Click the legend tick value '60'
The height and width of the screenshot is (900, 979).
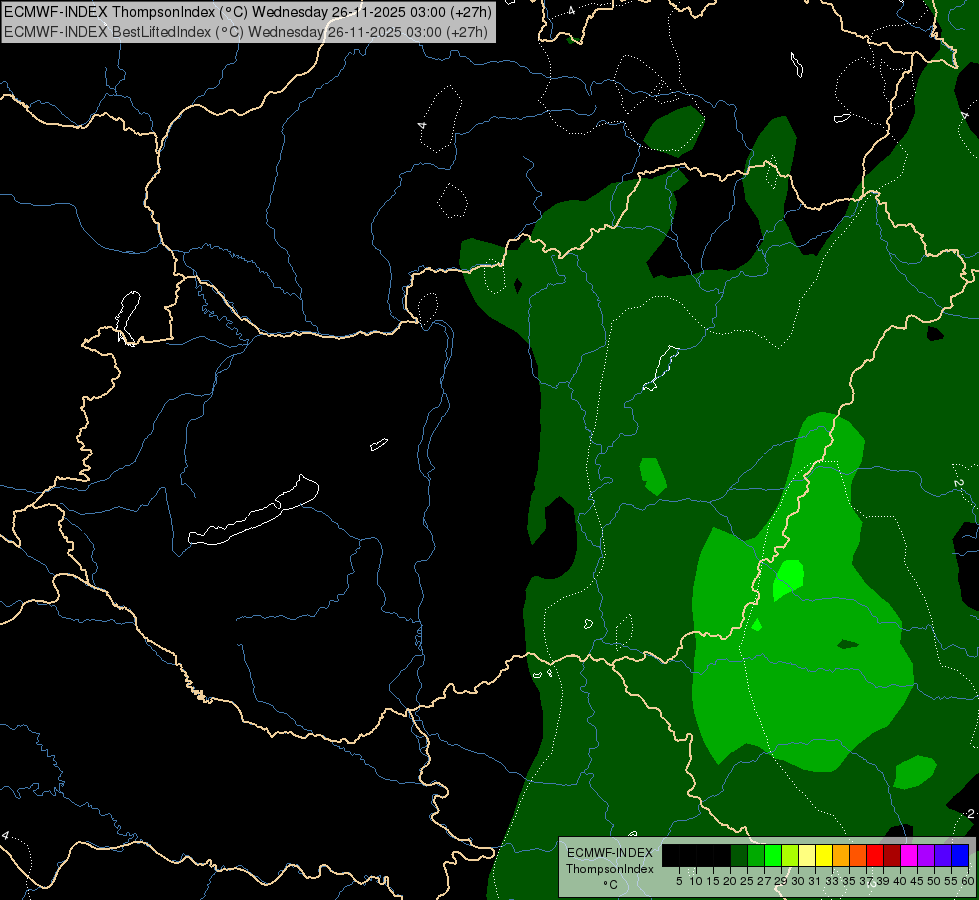[968, 881]
